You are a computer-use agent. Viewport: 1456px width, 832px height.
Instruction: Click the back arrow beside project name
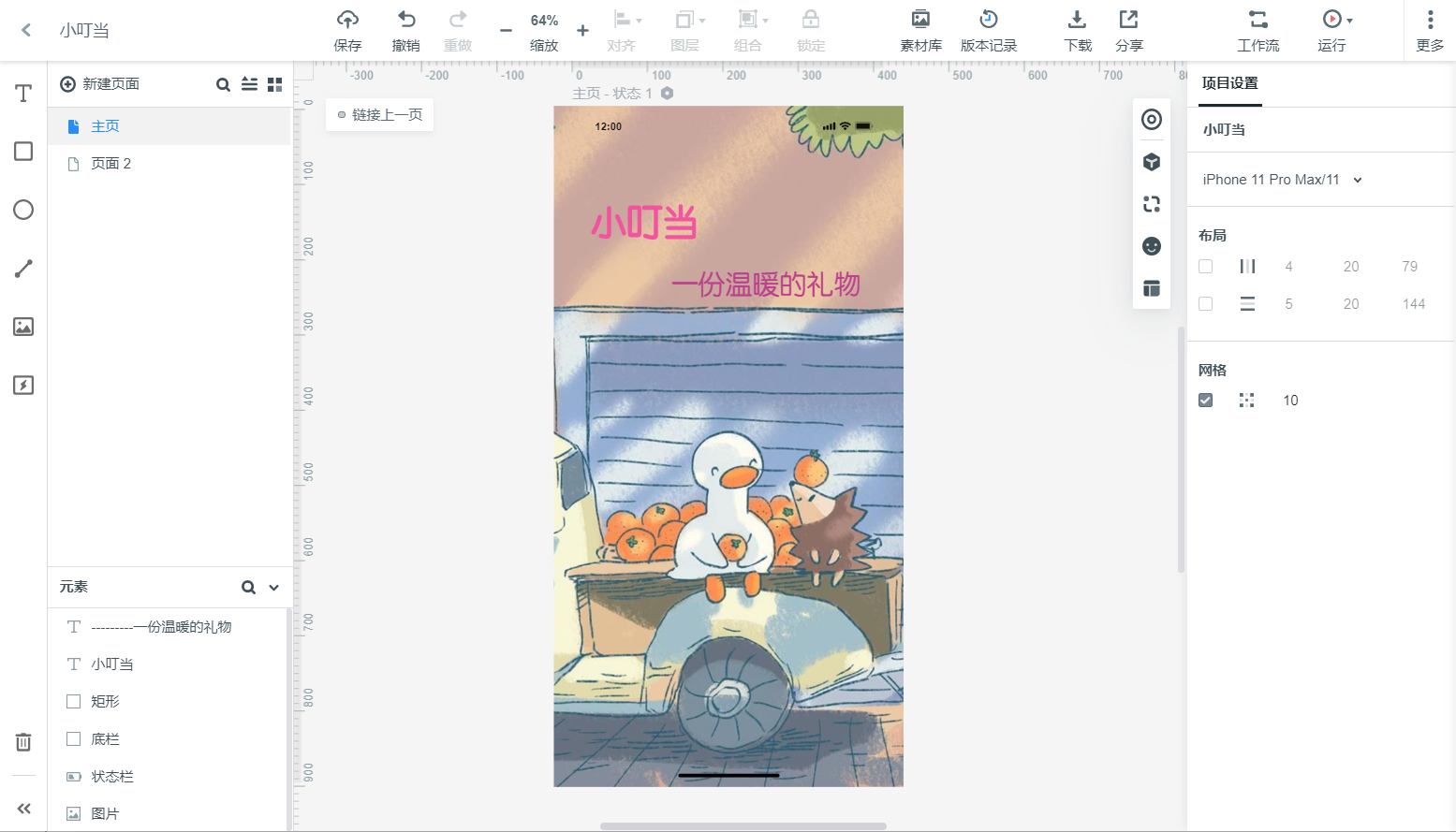pyautogui.click(x=26, y=30)
